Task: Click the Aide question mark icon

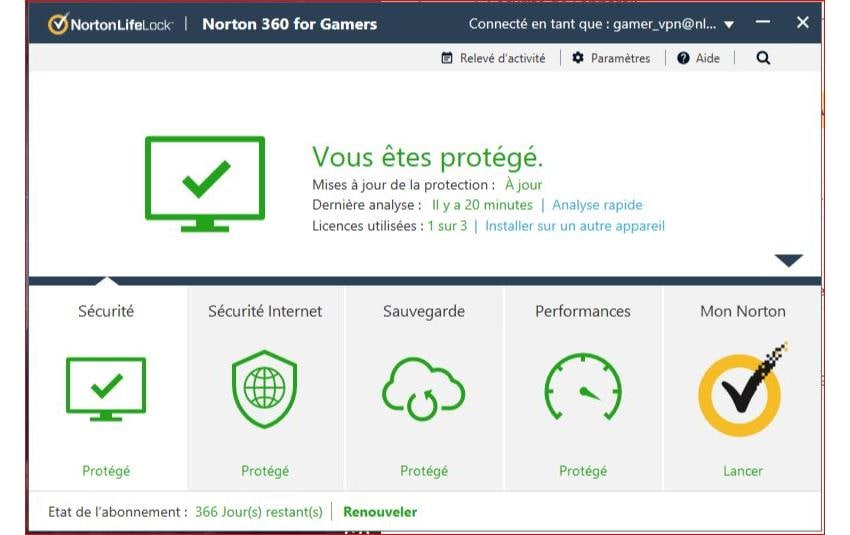Action: [683, 58]
